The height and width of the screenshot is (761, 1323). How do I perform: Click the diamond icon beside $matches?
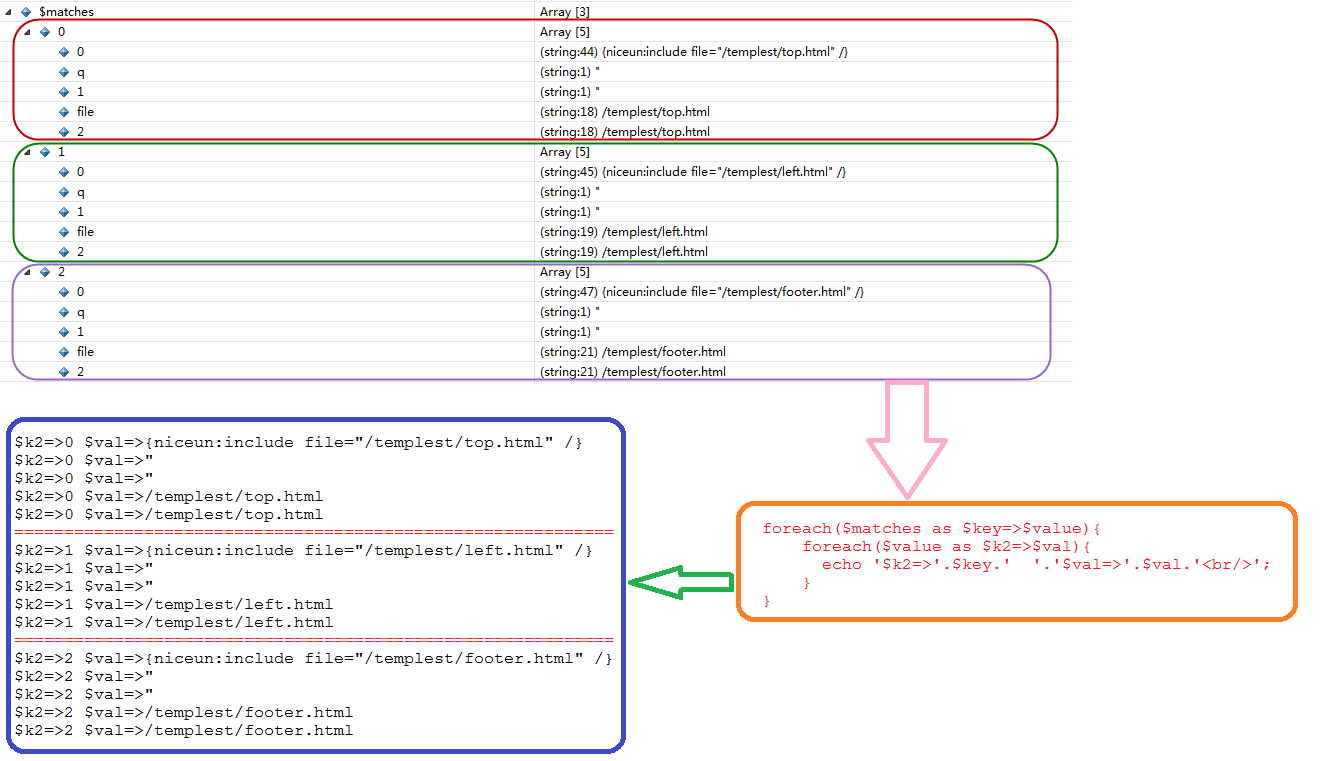coord(26,12)
